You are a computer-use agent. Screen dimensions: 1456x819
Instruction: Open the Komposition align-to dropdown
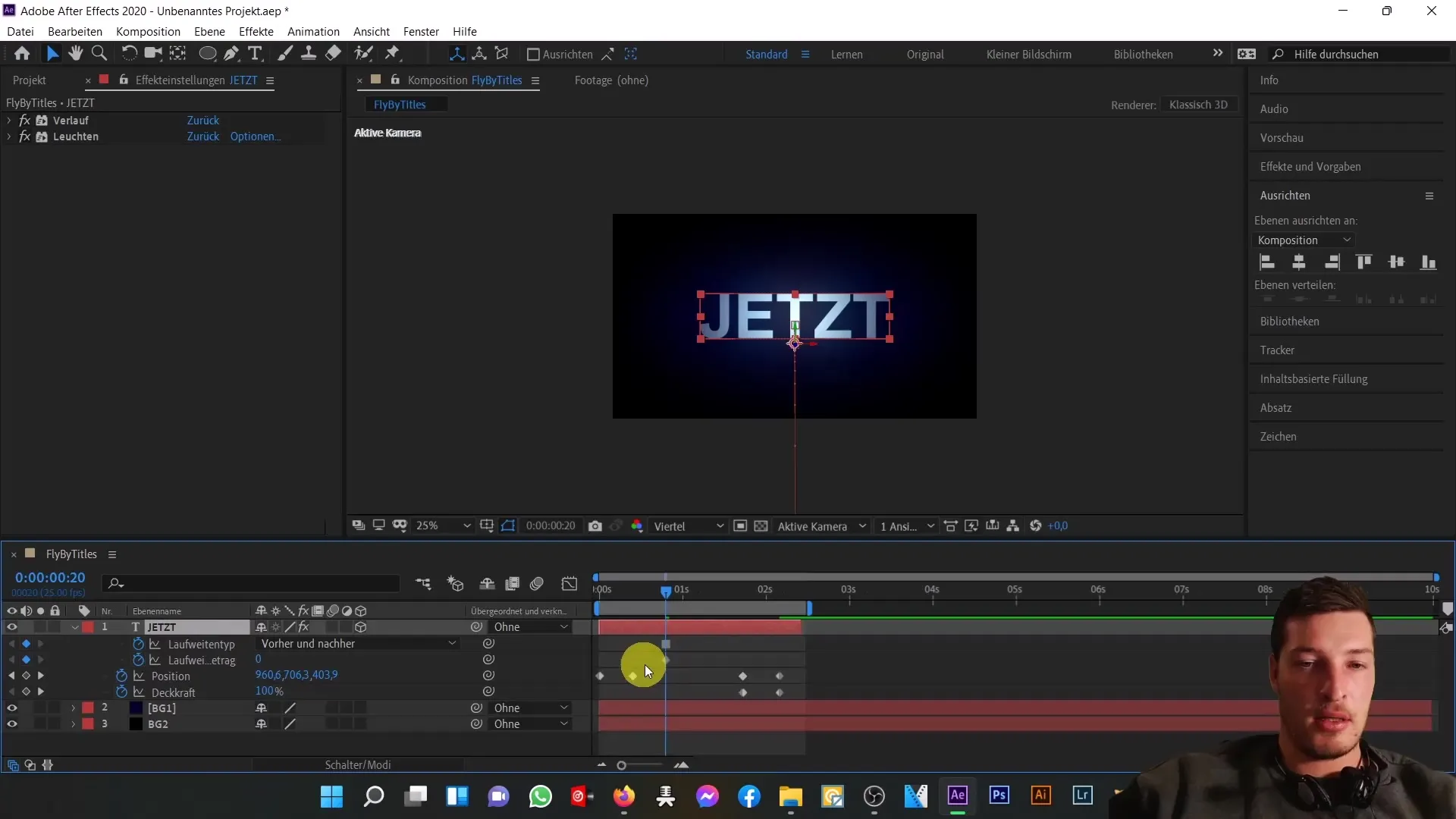click(1304, 240)
